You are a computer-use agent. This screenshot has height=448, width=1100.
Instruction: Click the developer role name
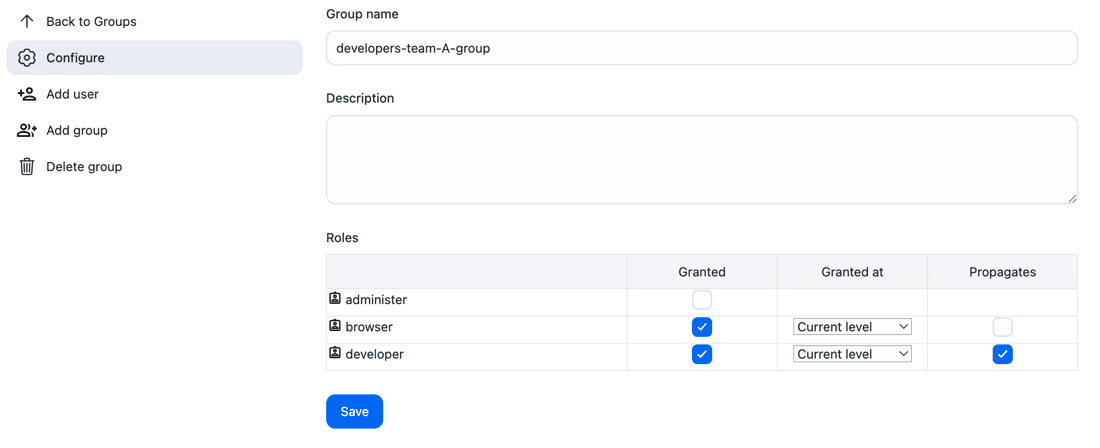(x=375, y=354)
